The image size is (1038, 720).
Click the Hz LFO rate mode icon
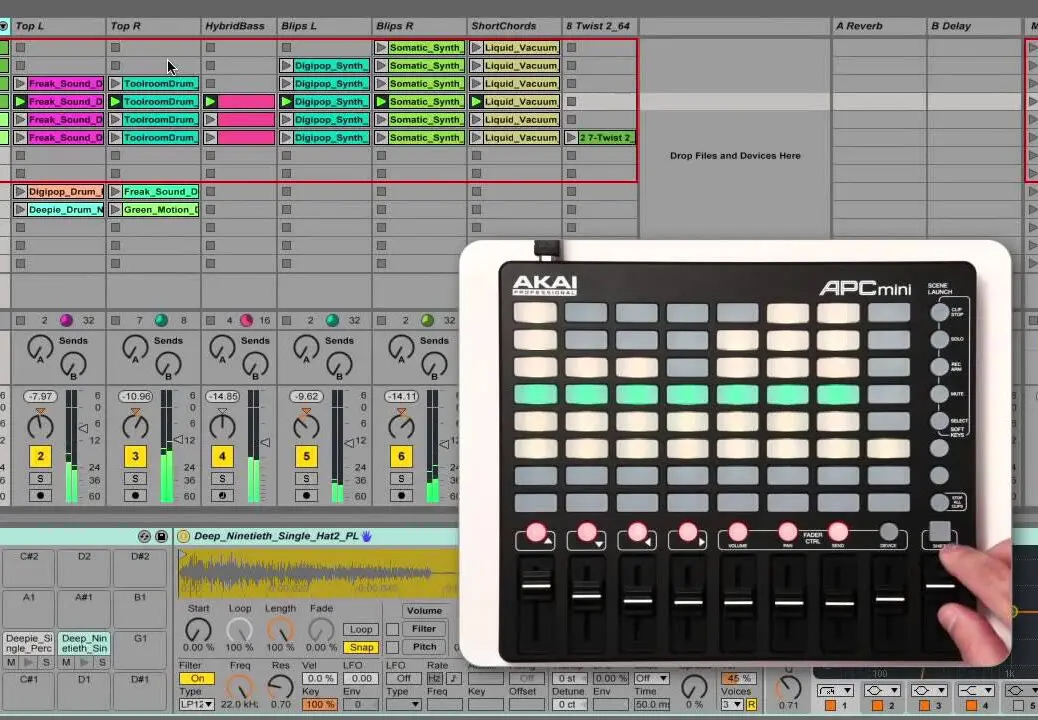434,678
